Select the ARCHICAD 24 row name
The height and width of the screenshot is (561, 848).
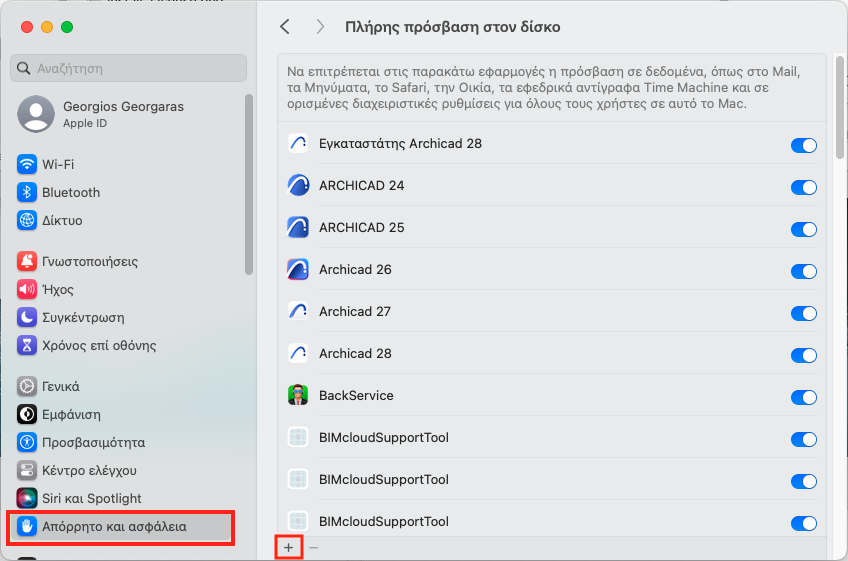tap(362, 186)
